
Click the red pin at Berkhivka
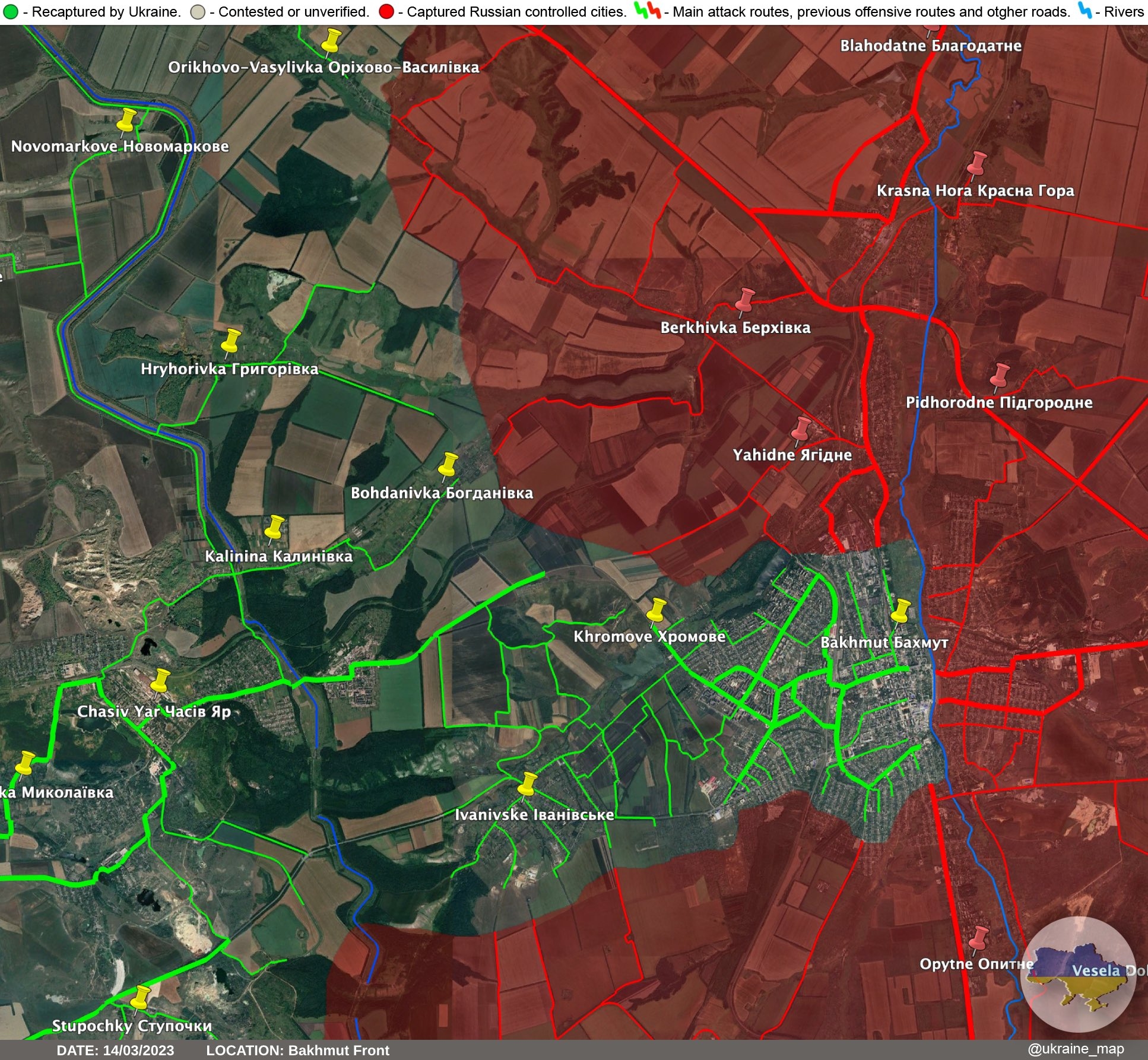pos(745,300)
